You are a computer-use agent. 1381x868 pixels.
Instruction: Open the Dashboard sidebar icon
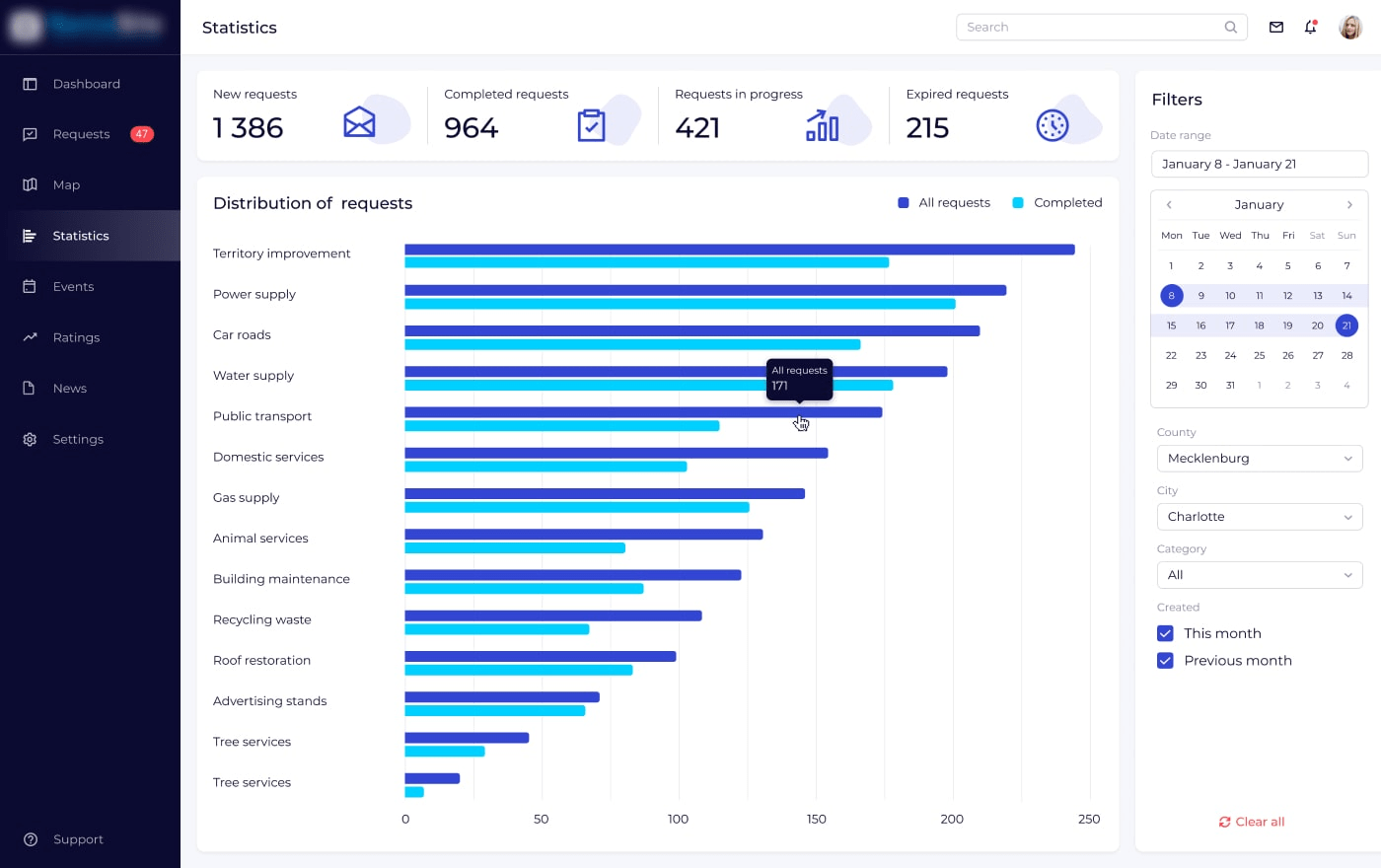tap(31, 84)
